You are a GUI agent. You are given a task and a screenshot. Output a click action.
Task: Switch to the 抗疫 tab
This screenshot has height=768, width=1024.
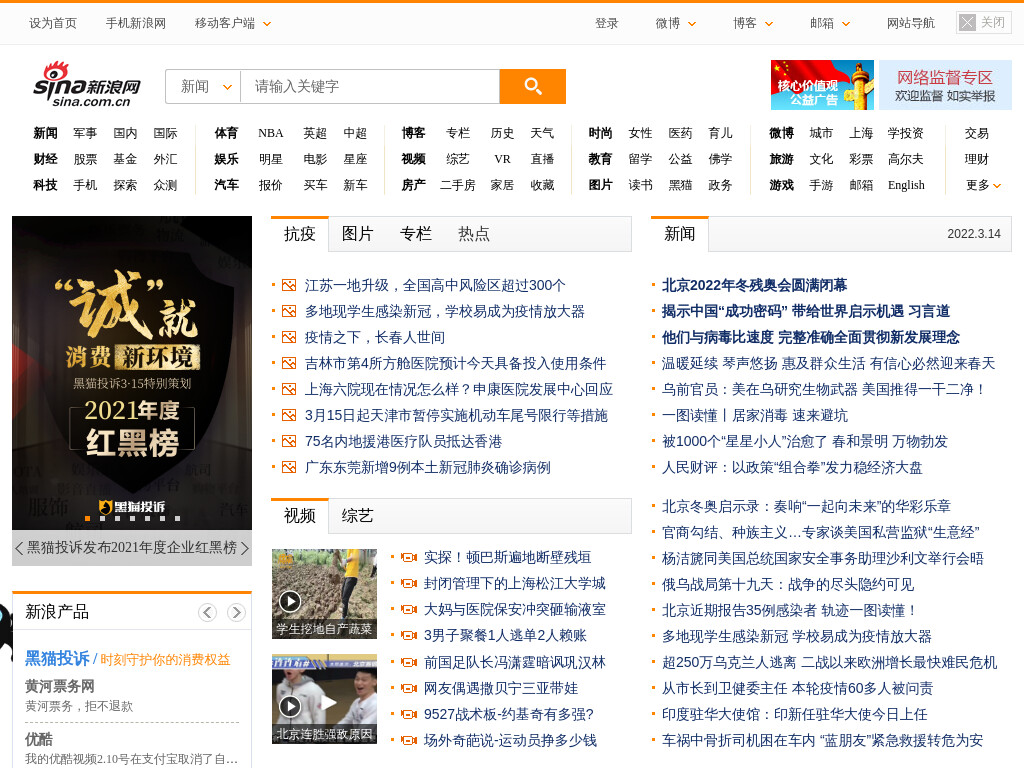(300, 234)
